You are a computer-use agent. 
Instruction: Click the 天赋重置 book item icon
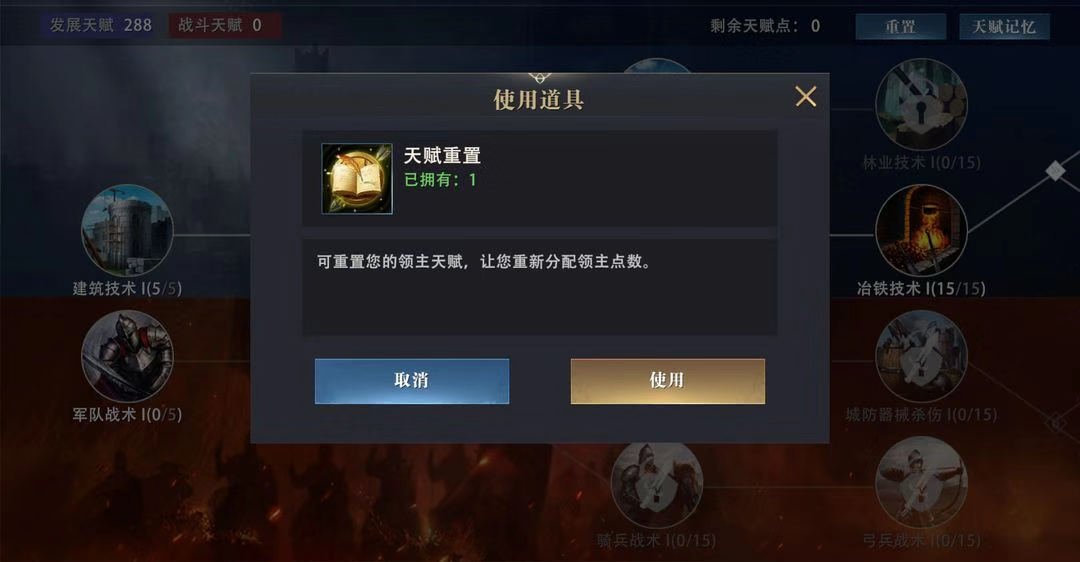click(357, 178)
